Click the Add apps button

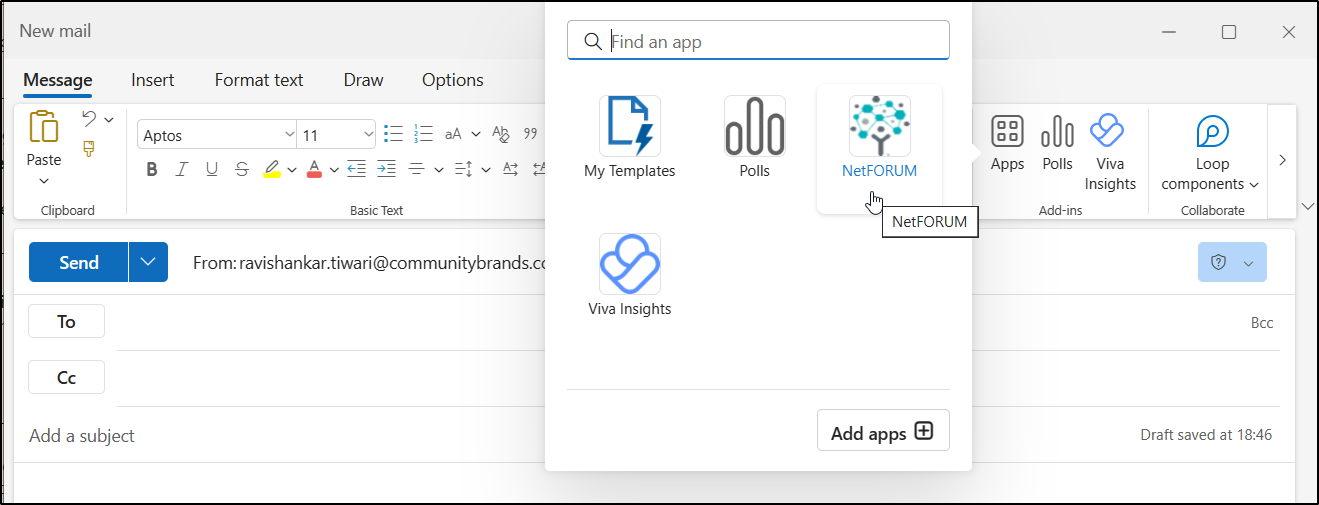click(883, 430)
